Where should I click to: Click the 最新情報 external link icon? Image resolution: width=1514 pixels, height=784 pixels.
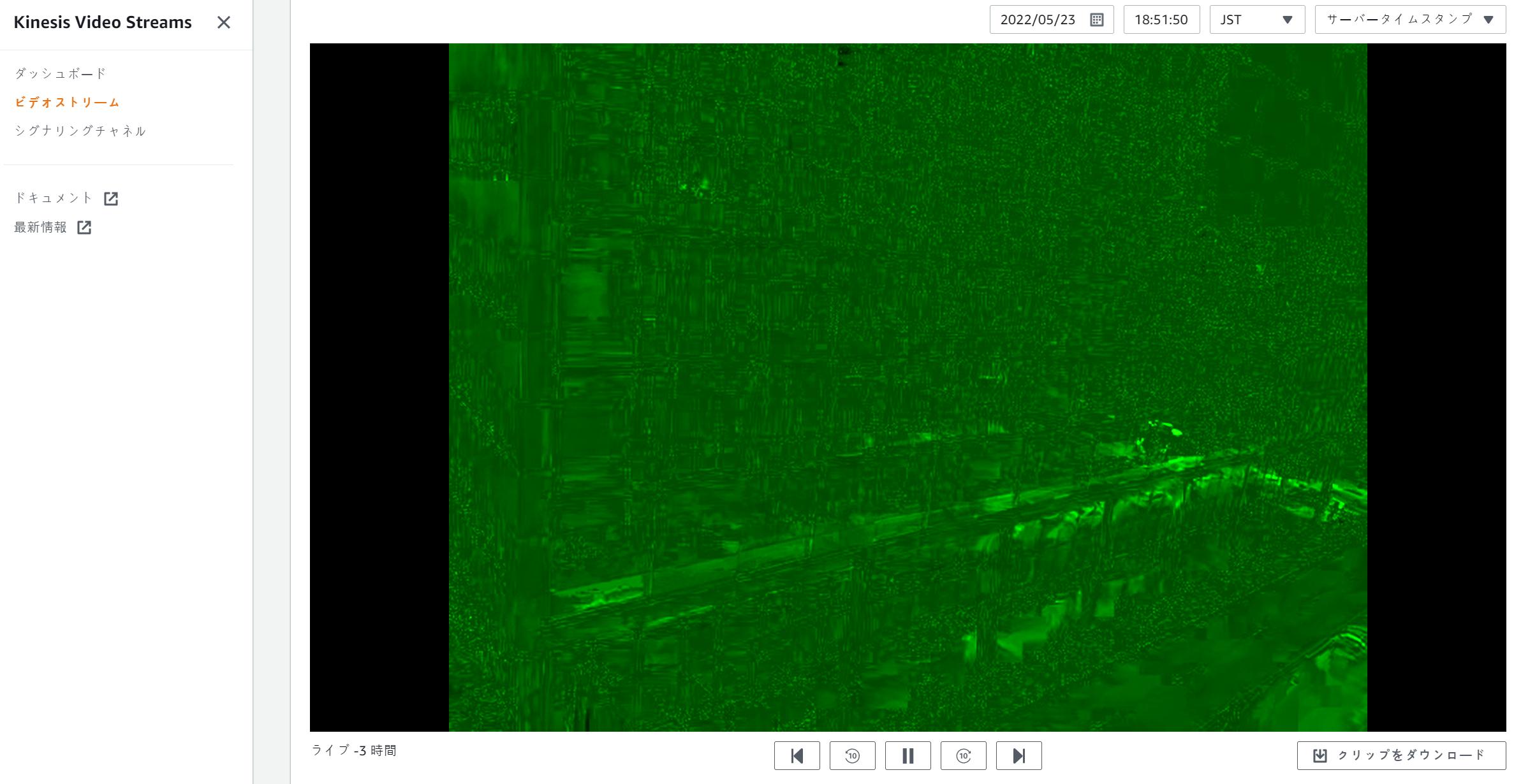(x=84, y=228)
